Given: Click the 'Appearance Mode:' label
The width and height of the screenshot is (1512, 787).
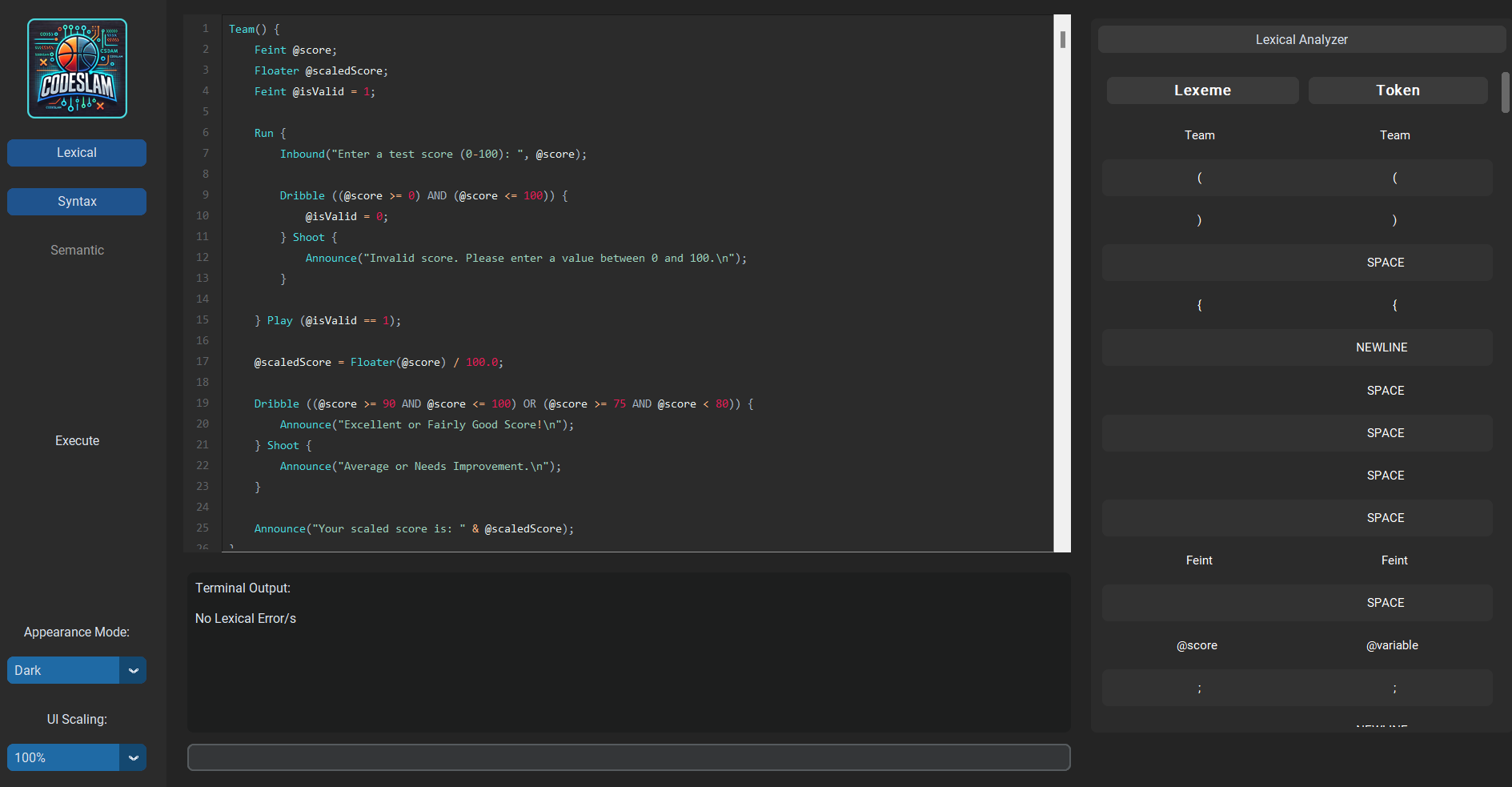Looking at the screenshot, I should 77,632.
